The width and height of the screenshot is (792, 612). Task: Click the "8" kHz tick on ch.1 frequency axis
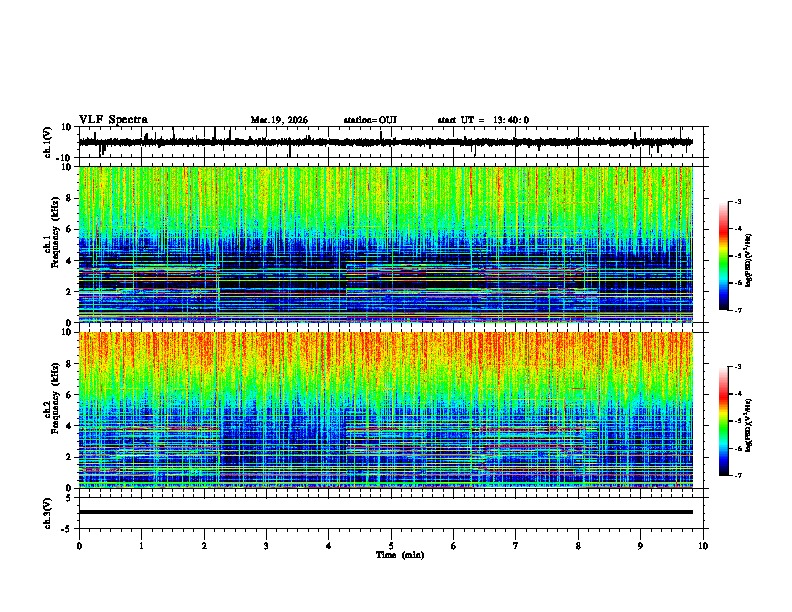point(69,198)
